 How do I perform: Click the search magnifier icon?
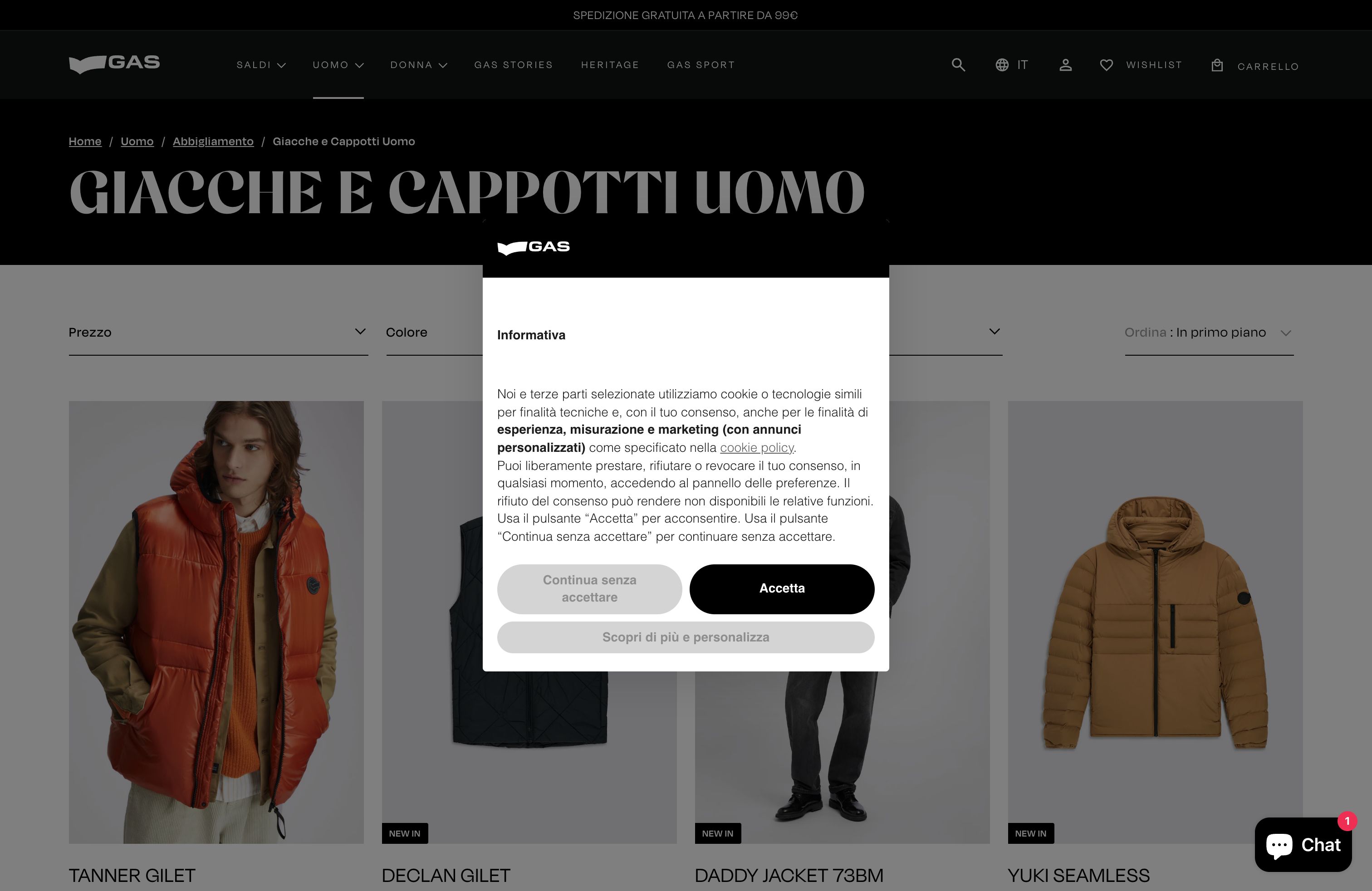(958, 64)
